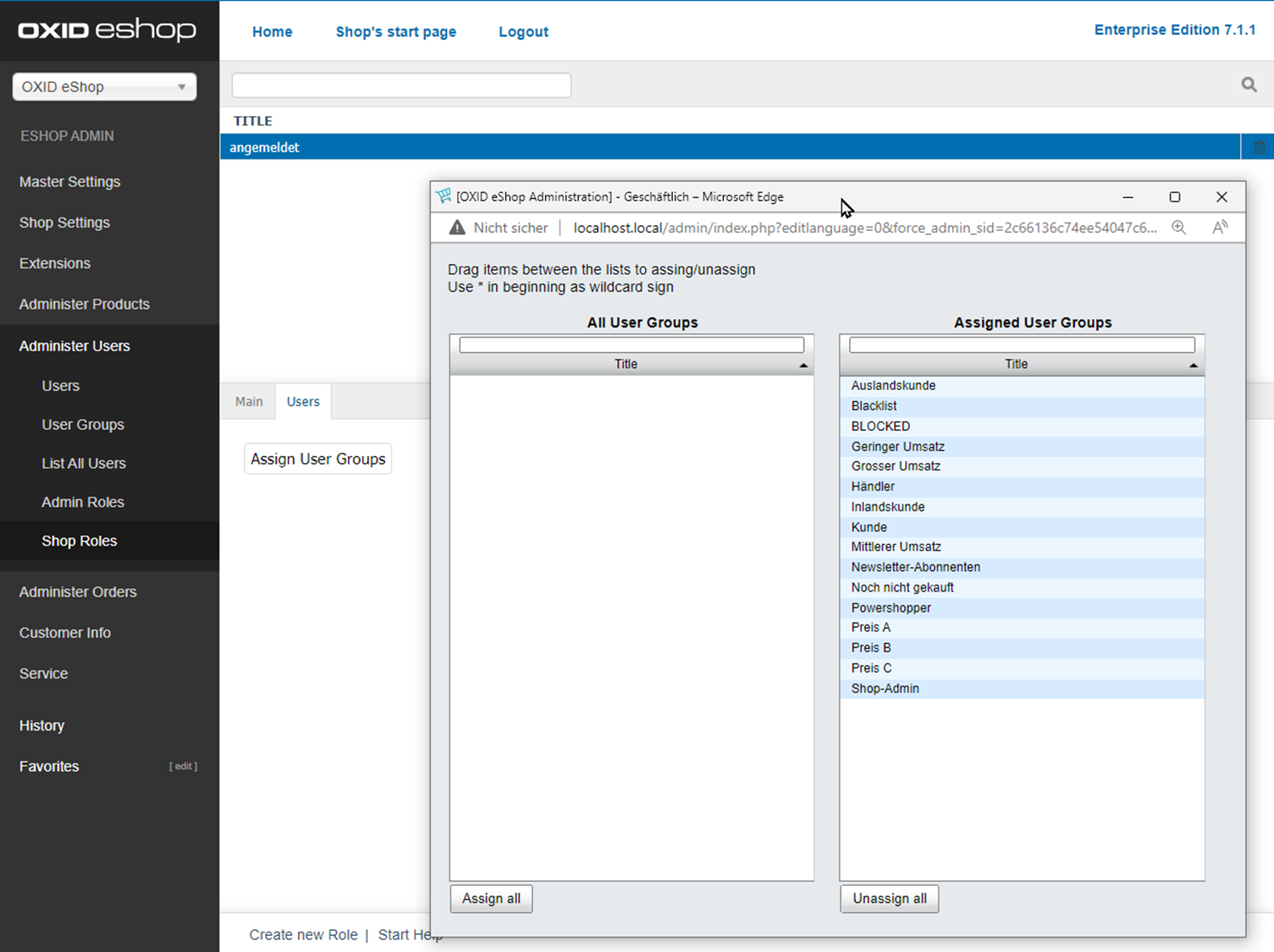Delete the angemeldet role via trash icon

[1259, 147]
